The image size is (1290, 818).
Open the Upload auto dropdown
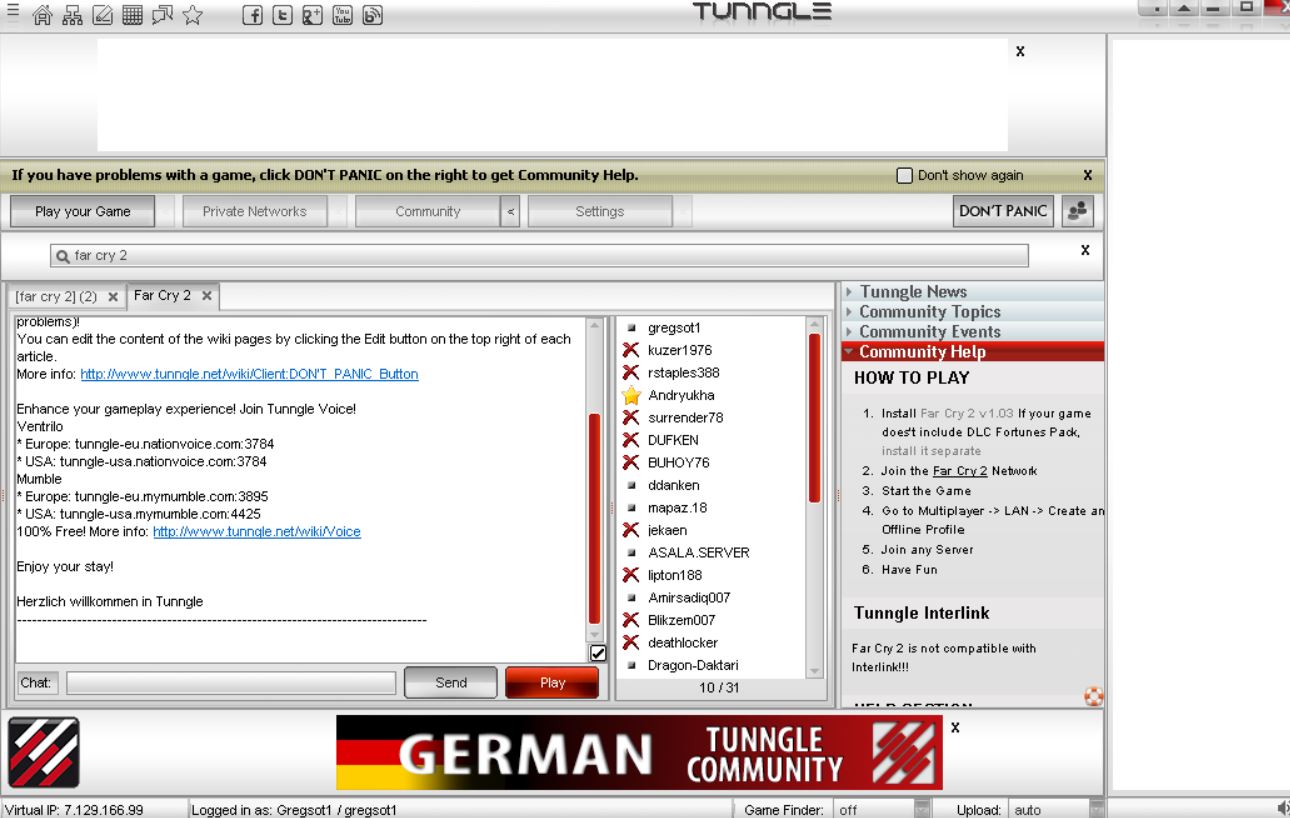click(1097, 810)
